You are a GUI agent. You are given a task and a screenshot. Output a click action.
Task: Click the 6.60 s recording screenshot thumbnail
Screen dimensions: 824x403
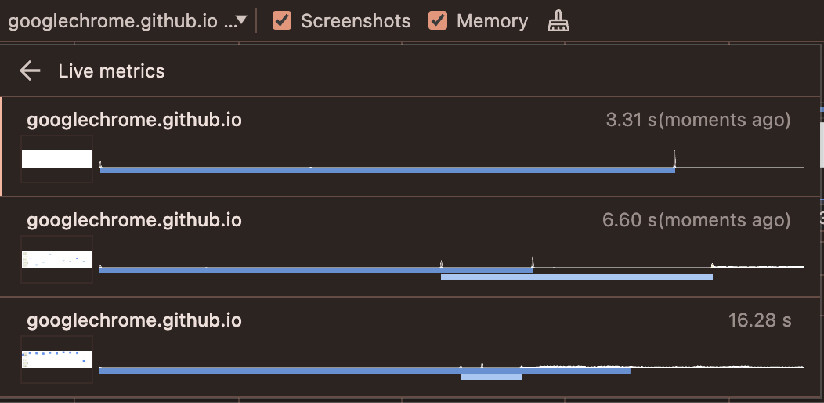click(57, 260)
